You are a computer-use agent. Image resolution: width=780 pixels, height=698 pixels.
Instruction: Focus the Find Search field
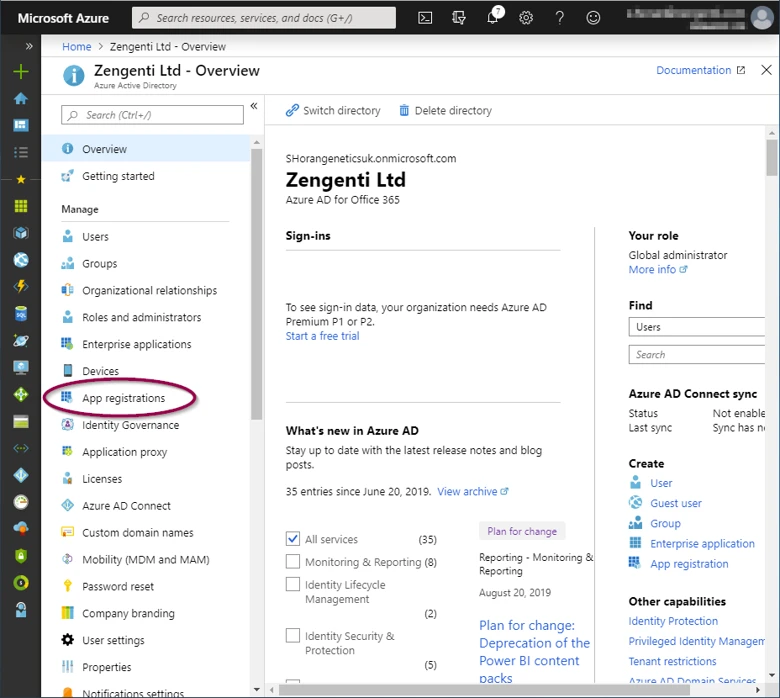click(x=696, y=355)
